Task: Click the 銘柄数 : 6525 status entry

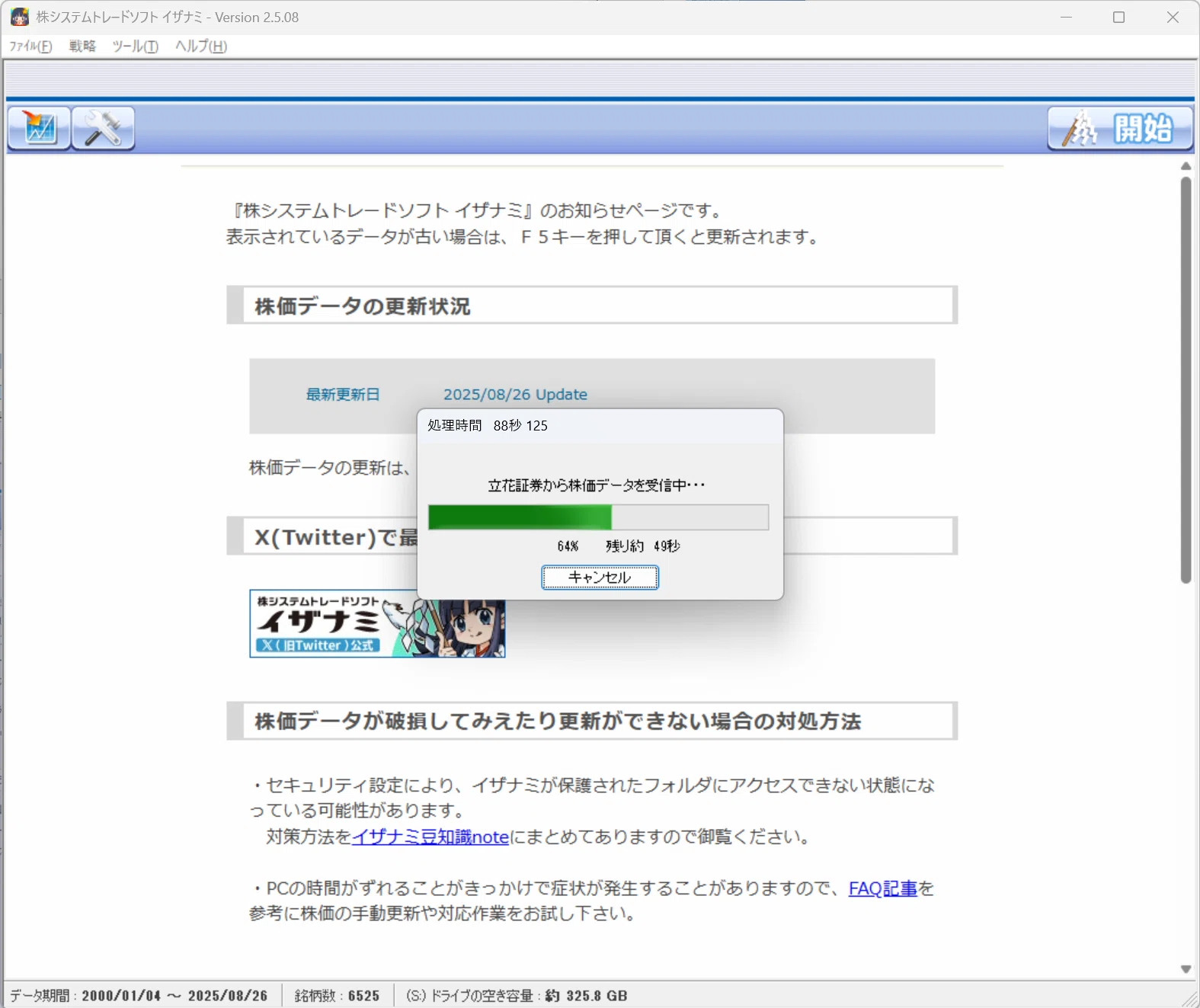Action: 337,996
